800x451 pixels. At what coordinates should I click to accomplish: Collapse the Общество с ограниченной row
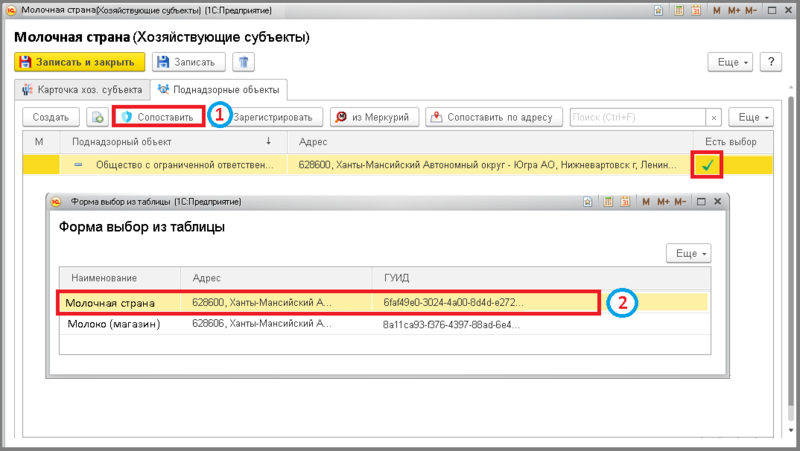tap(78, 165)
